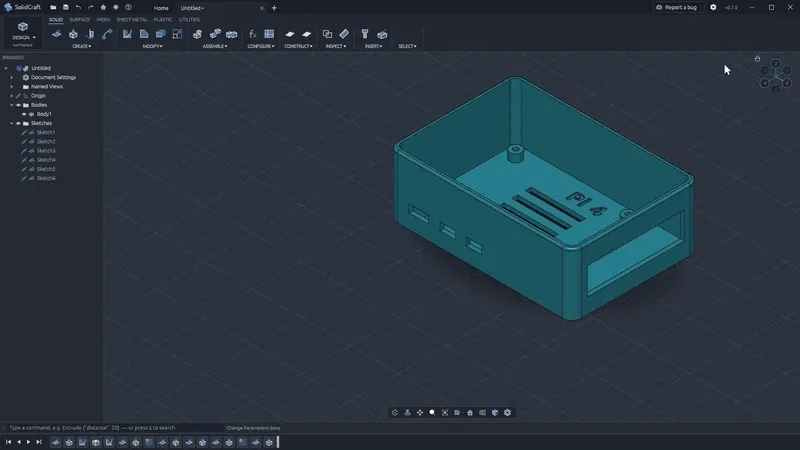Toggle visibility of Origin
Screen dimensions: 800x450
coord(18,96)
